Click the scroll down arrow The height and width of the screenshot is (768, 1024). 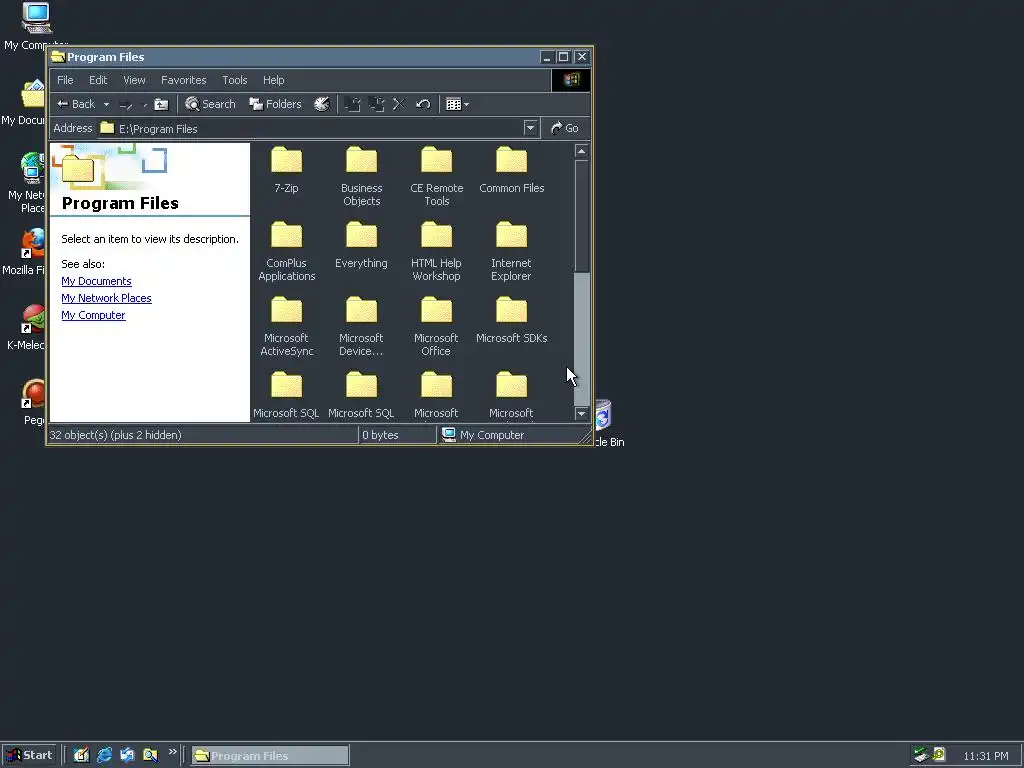[x=581, y=413]
